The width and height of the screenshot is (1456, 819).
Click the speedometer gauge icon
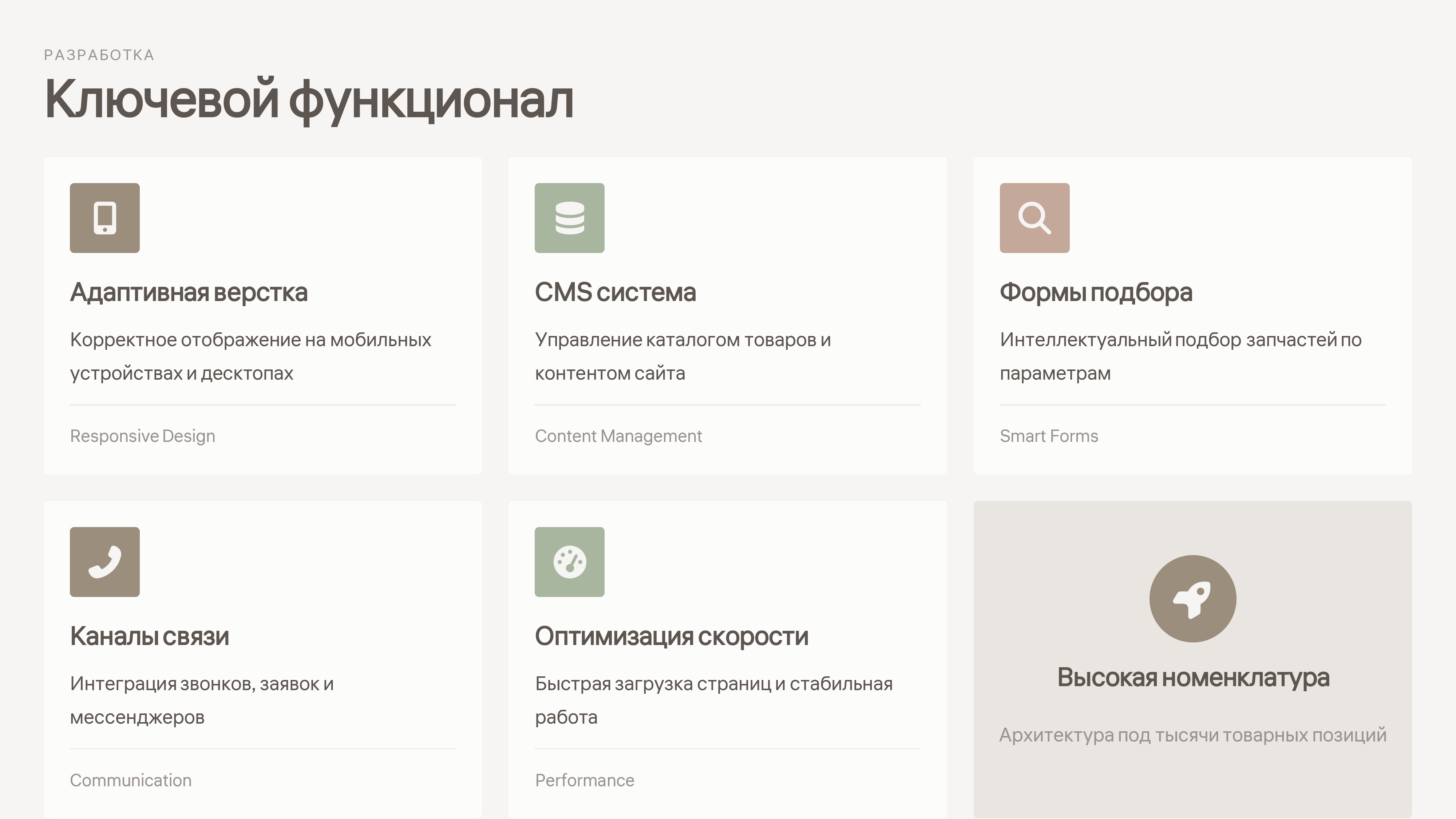[x=569, y=562]
